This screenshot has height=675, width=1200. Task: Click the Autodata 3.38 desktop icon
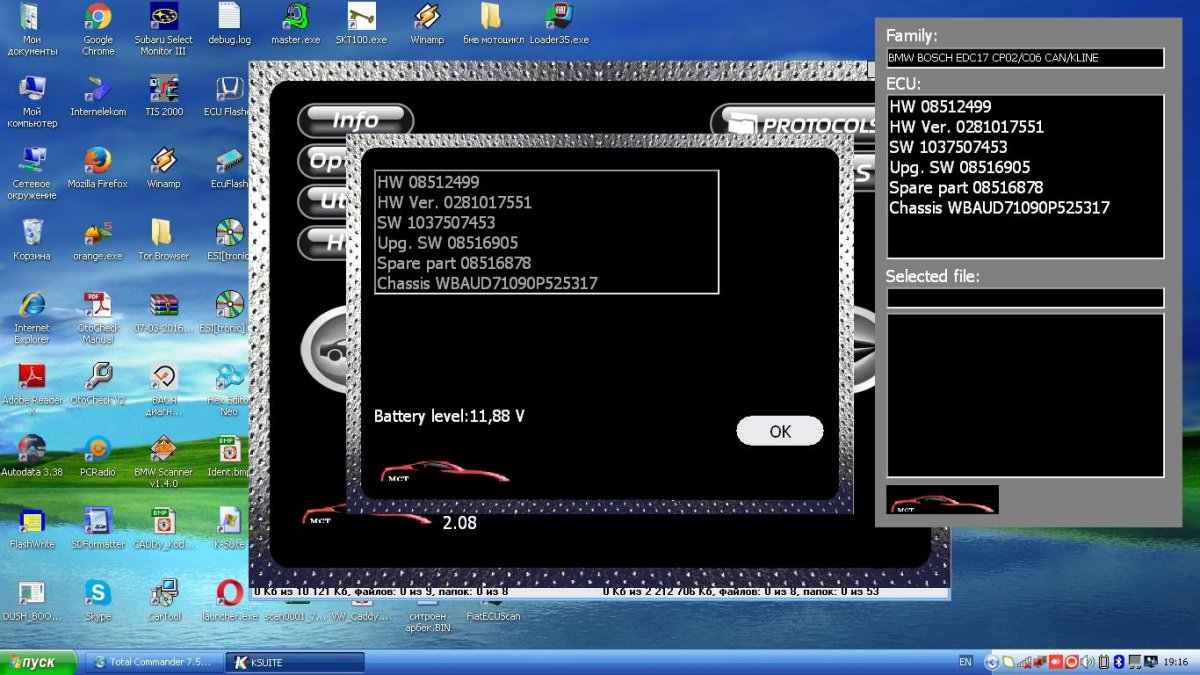(31, 448)
